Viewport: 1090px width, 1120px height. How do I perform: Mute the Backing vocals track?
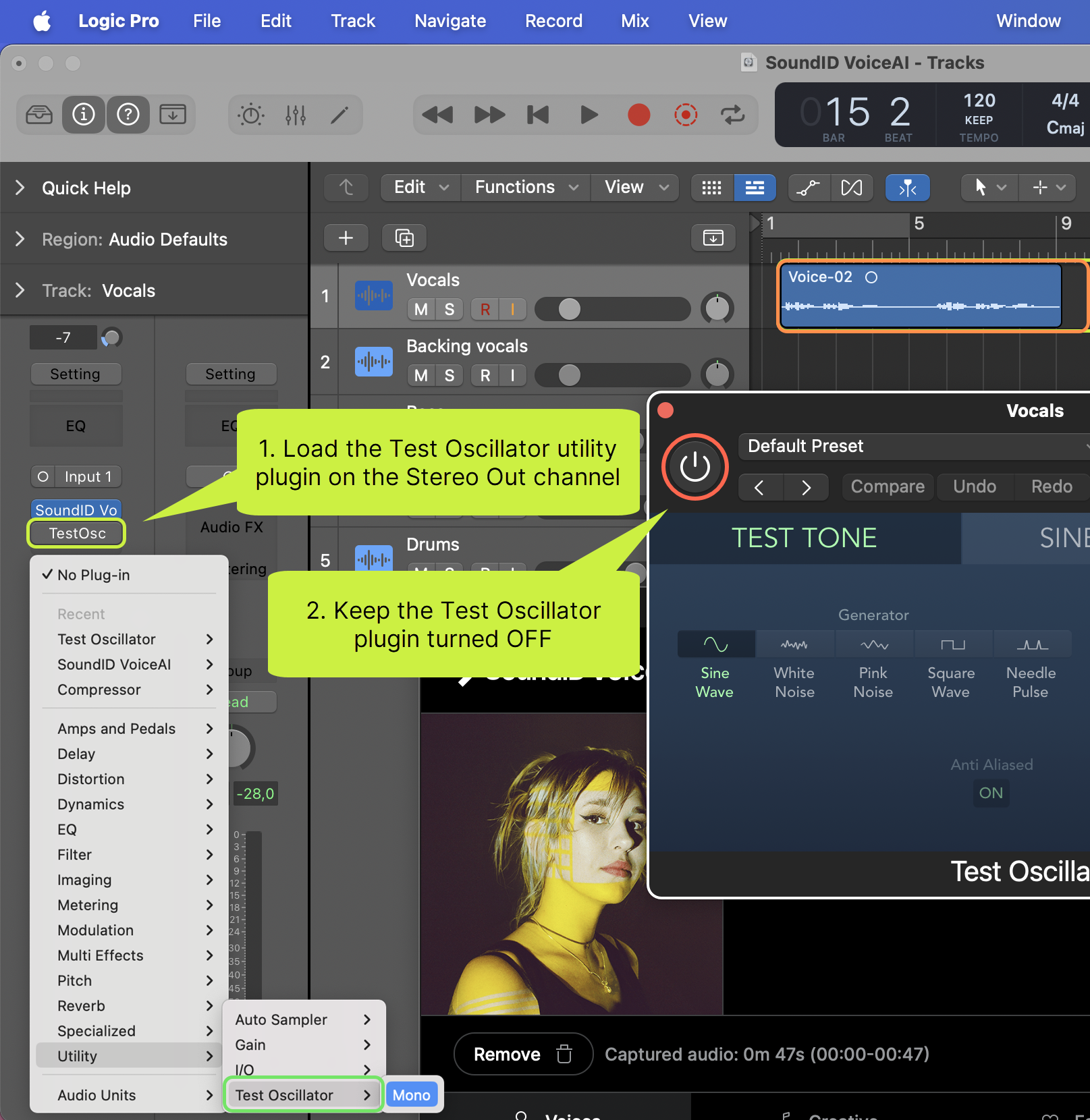click(421, 376)
